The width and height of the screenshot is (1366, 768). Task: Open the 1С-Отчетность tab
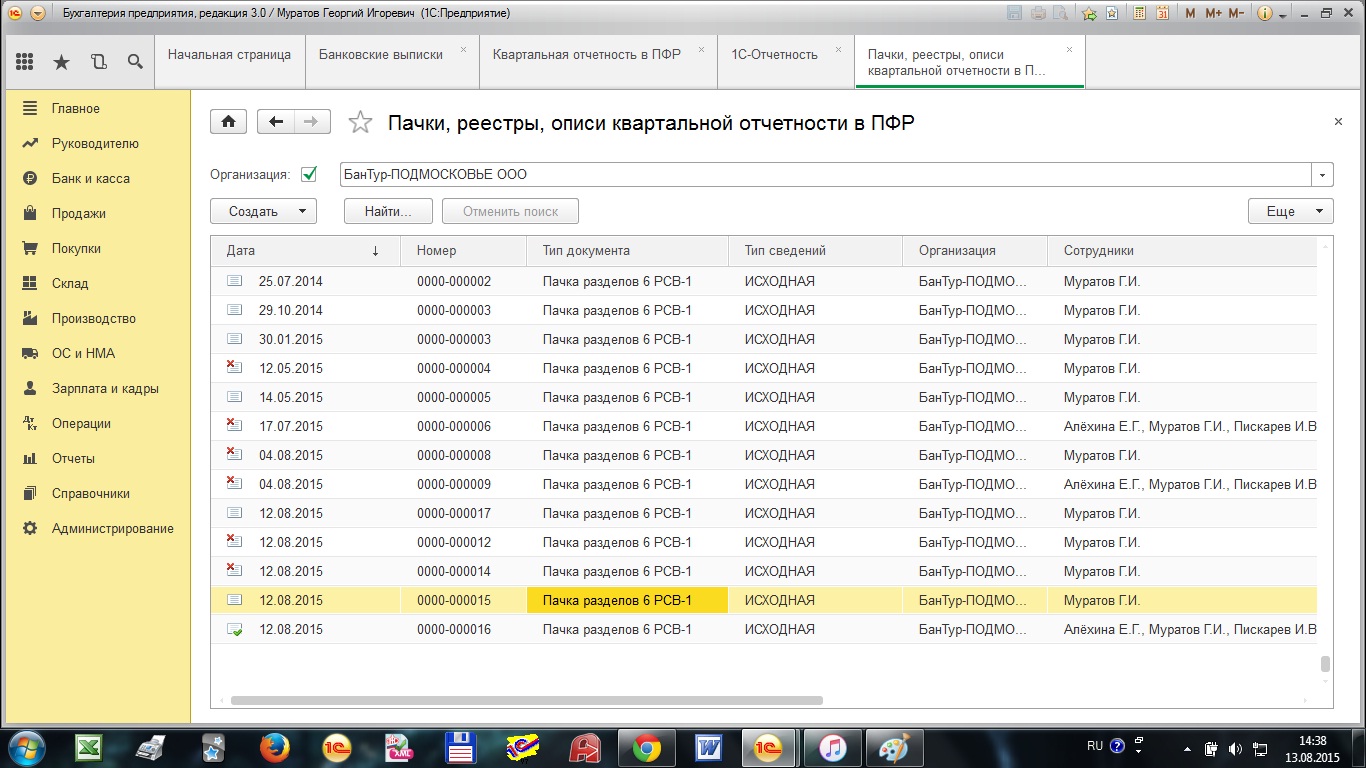[773, 55]
